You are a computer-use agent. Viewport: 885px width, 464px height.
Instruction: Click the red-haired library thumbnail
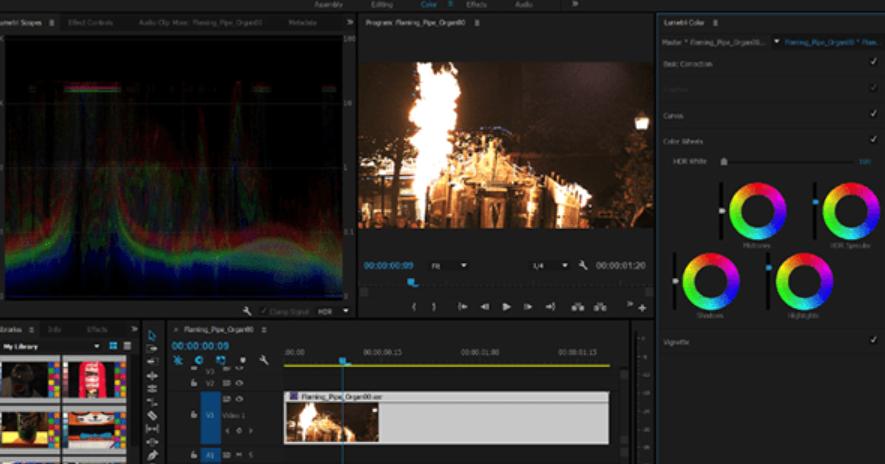click(x=94, y=378)
